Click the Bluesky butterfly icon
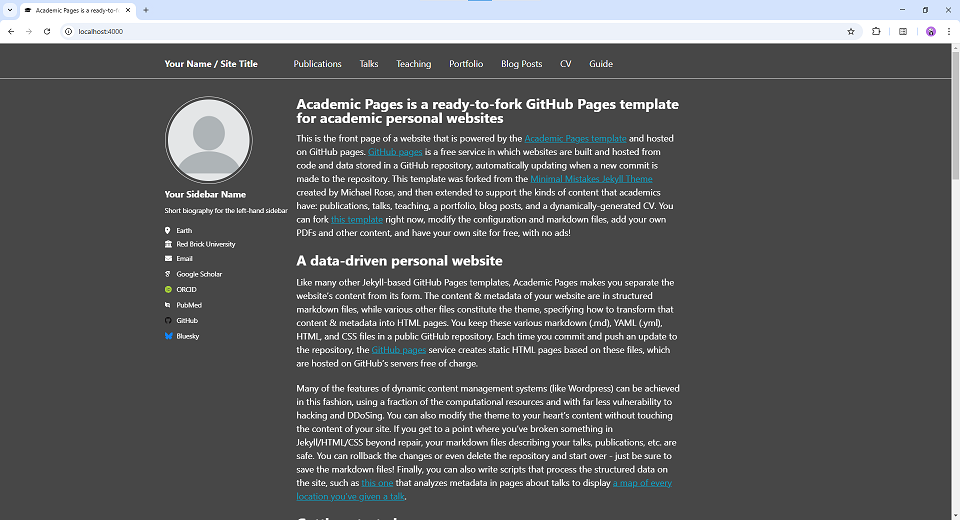Screen dimensions: 960x520 (168, 336)
